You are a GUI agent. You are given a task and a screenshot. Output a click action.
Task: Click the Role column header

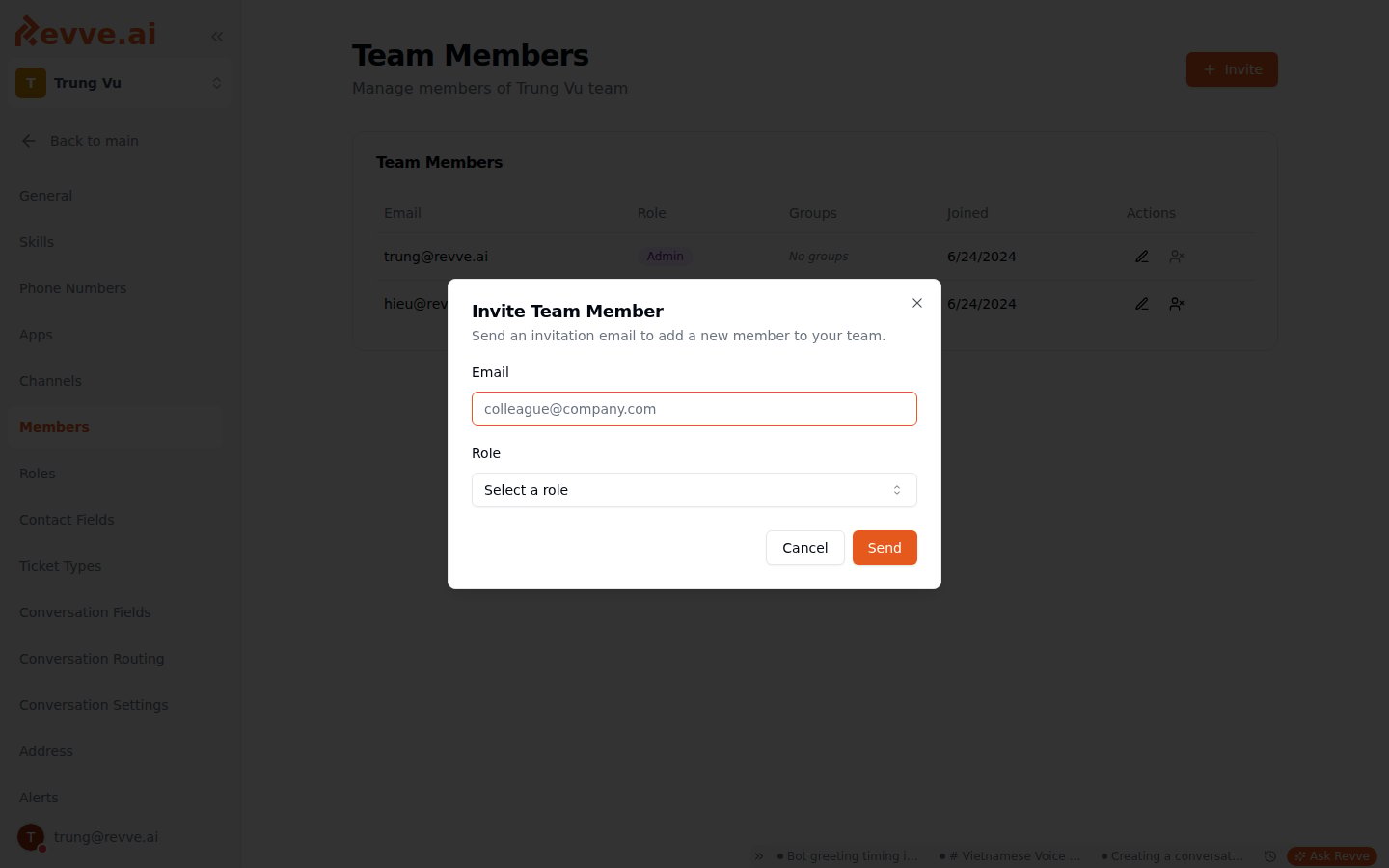652,213
